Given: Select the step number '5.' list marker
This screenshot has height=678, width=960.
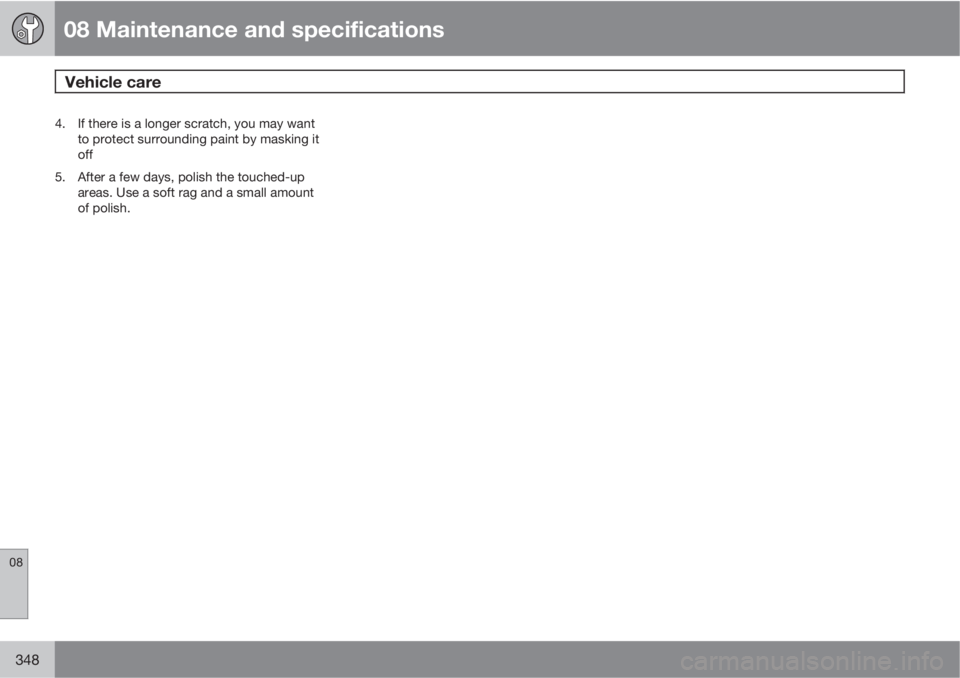Looking at the screenshot, I should point(59,177).
